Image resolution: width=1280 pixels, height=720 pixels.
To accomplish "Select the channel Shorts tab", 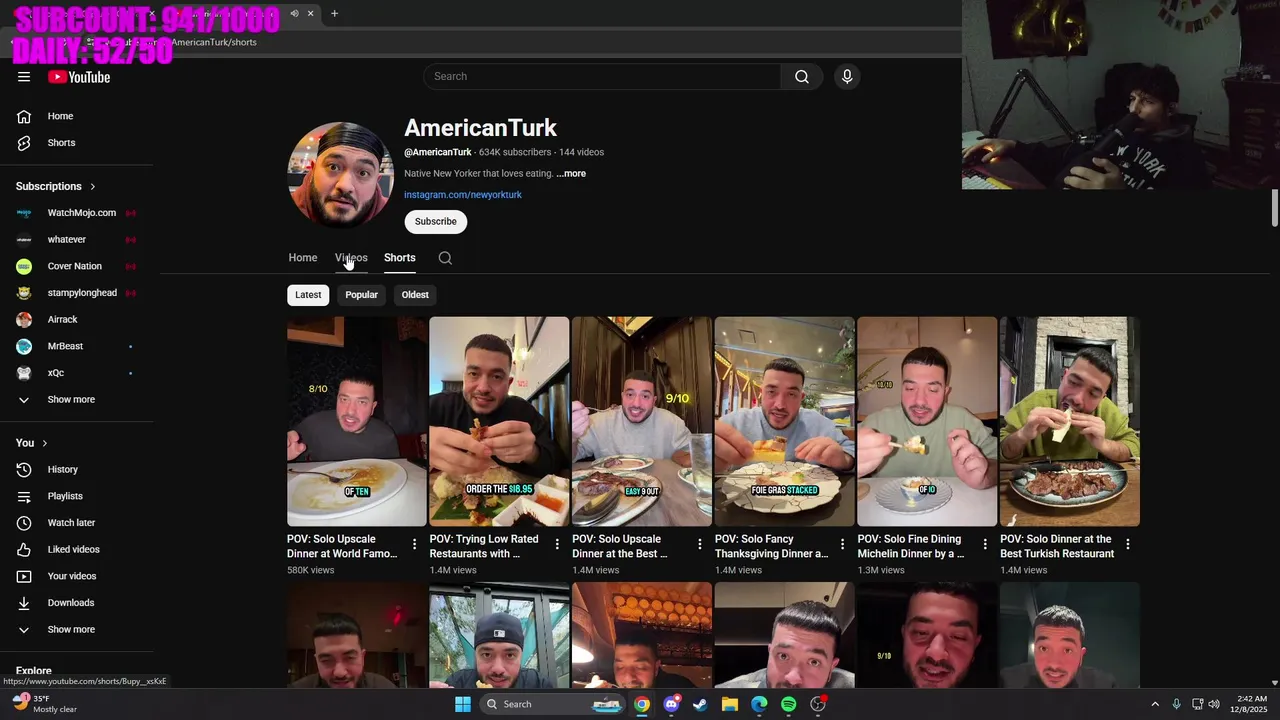I will (x=400, y=258).
